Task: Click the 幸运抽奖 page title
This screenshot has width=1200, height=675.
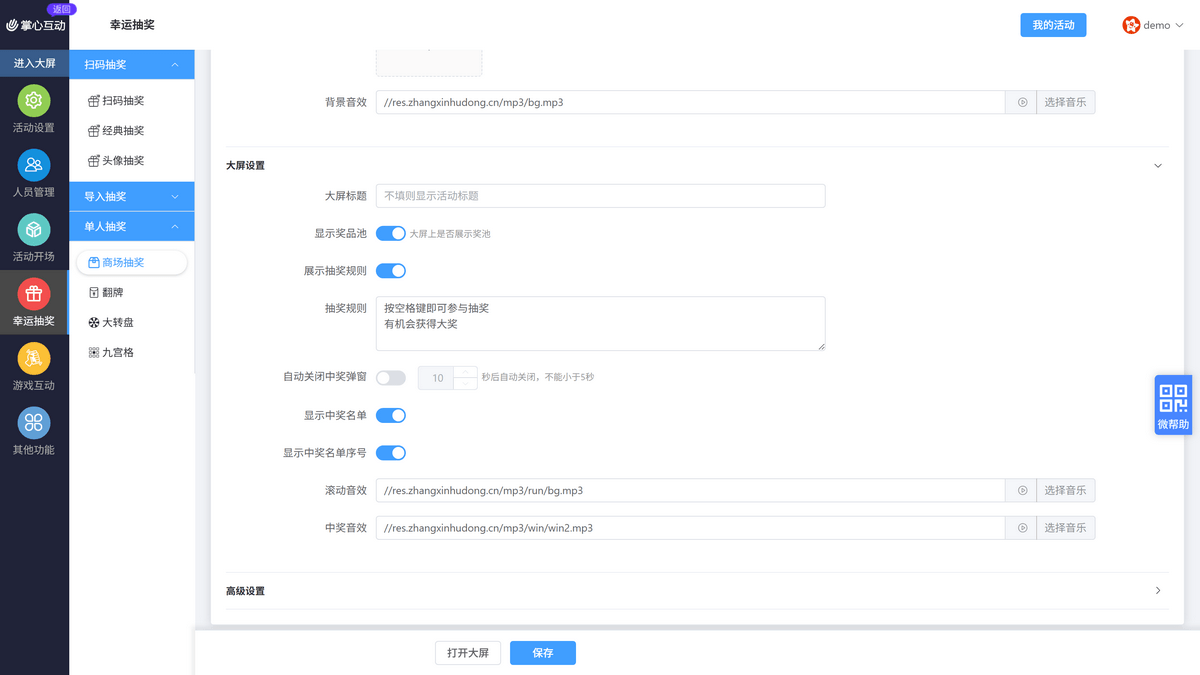Action: coord(132,25)
